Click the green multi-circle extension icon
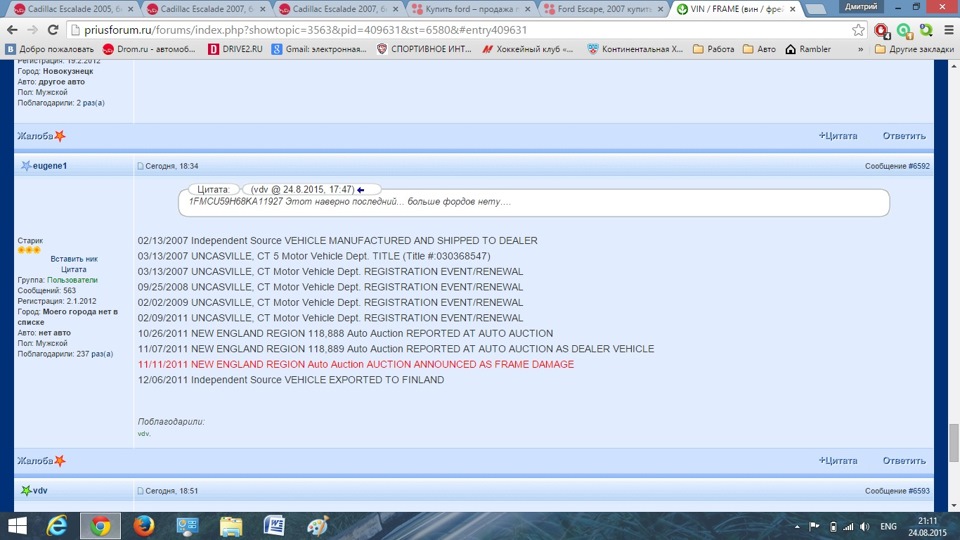Screen dimensions: 960x540 coord(926,30)
